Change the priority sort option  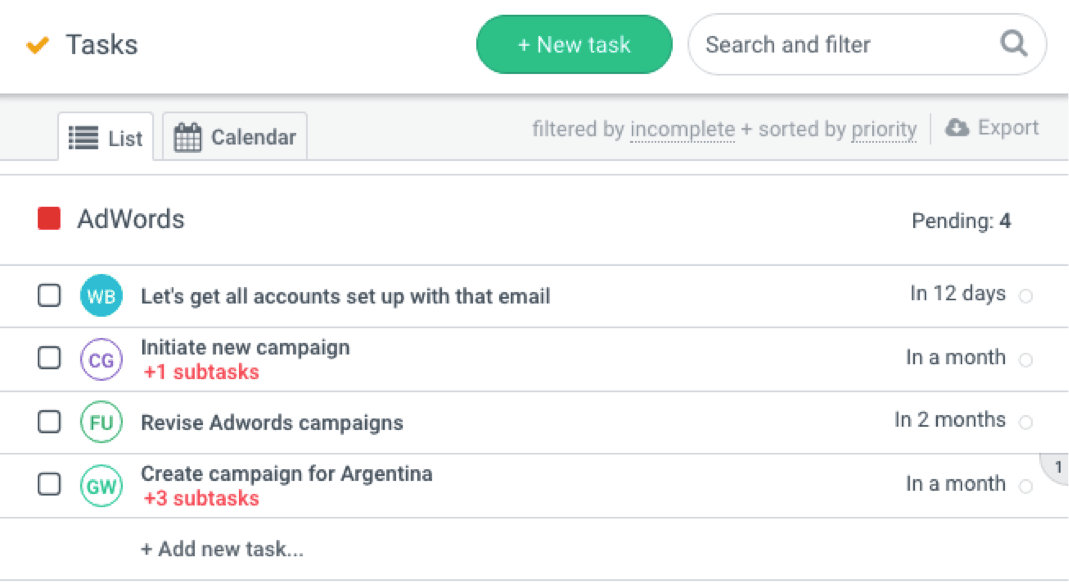click(x=884, y=129)
